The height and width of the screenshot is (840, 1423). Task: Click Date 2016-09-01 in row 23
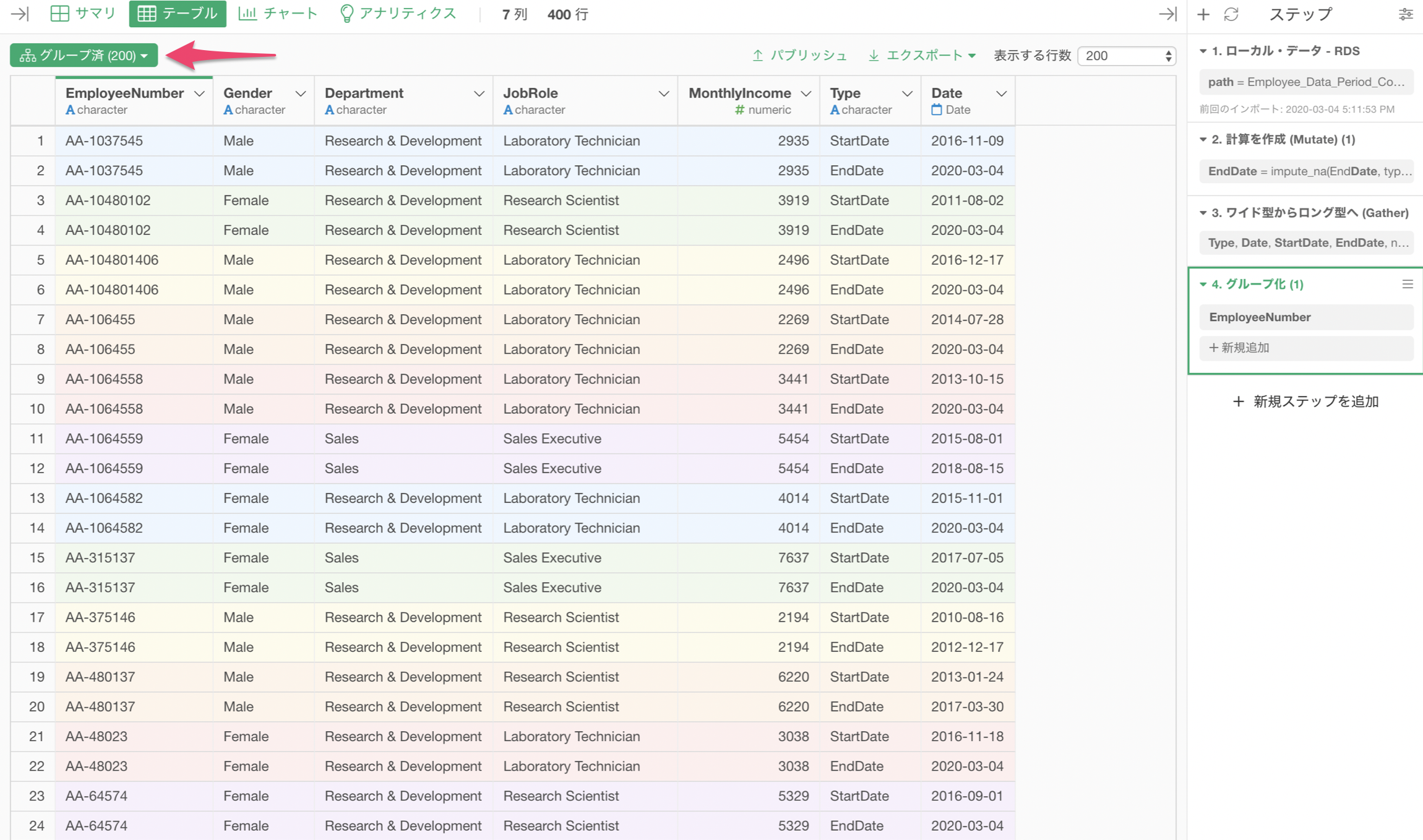pos(967,795)
